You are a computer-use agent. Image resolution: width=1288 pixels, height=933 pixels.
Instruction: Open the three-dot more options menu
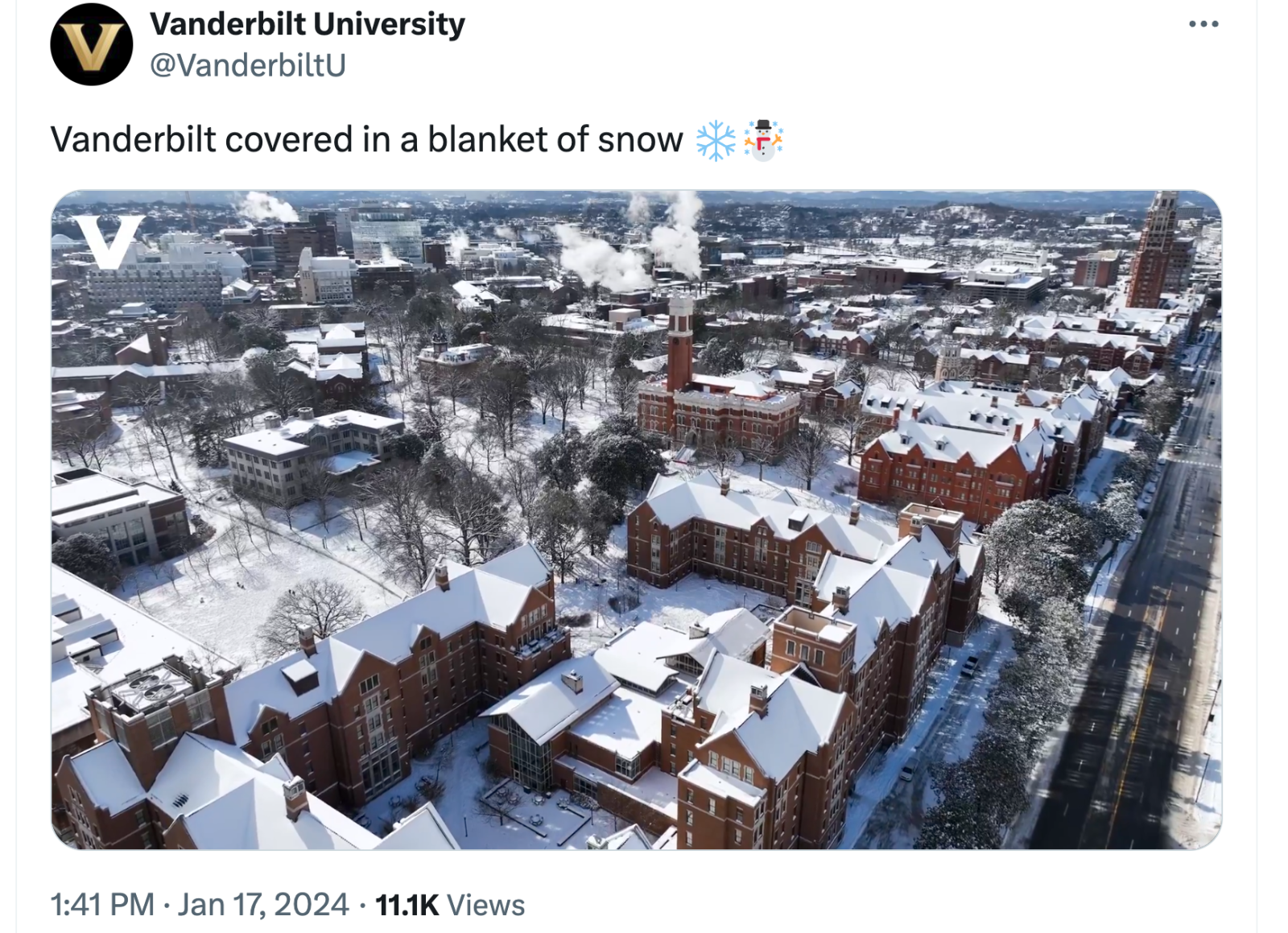click(x=1203, y=24)
